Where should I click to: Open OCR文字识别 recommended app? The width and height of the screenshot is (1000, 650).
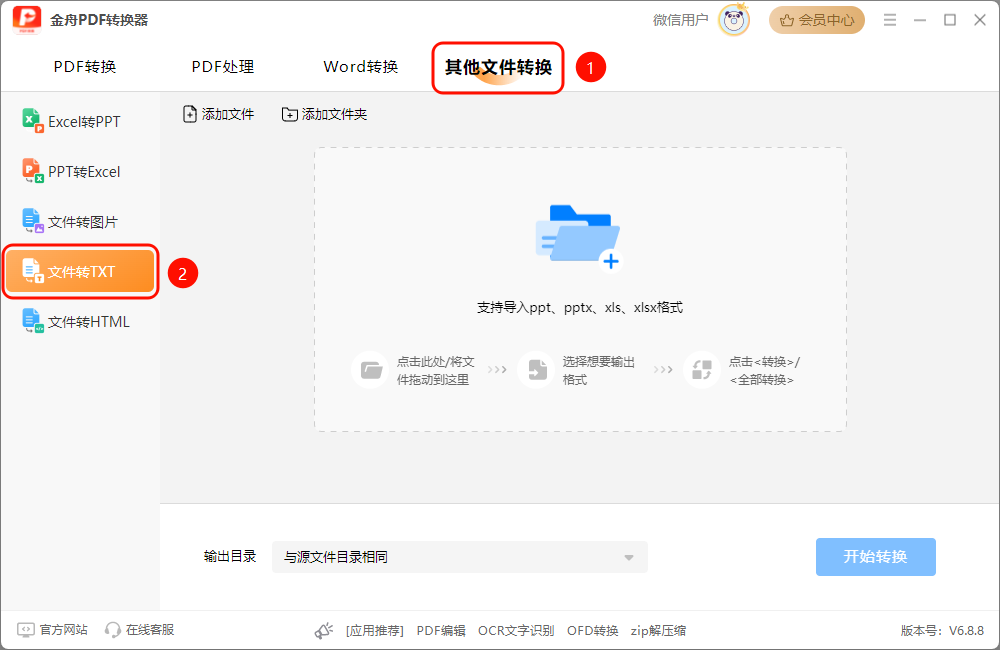pyautogui.click(x=516, y=631)
